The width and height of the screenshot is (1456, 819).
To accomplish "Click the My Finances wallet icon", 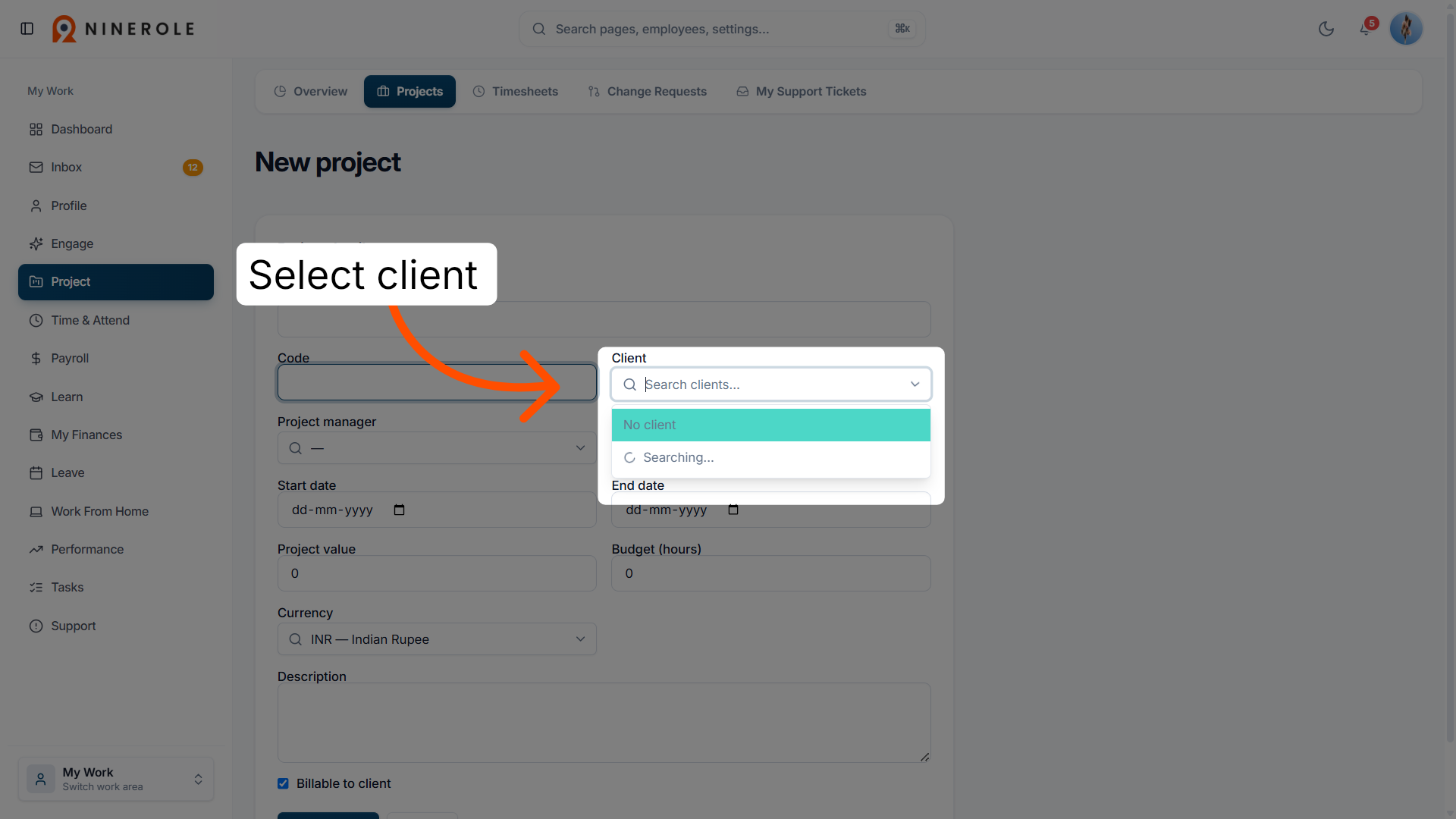I will click(x=36, y=435).
